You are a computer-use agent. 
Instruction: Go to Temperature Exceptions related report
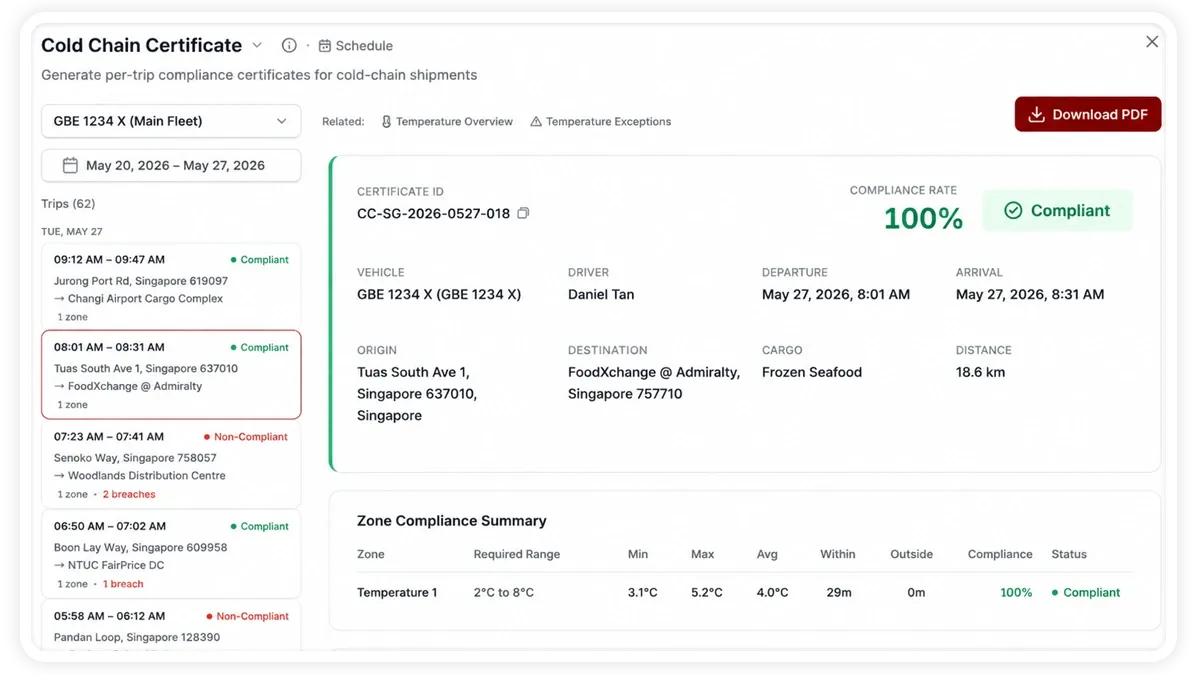(600, 121)
